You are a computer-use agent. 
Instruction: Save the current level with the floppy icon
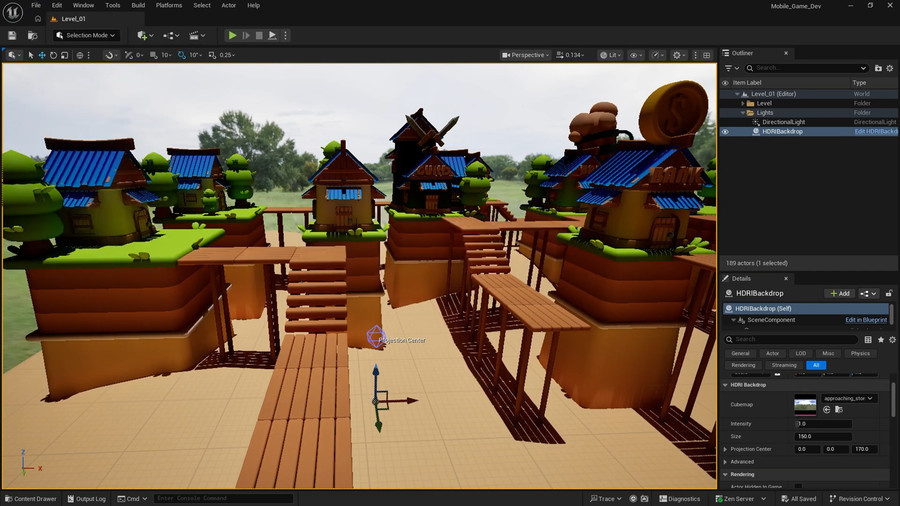(x=12, y=36)
